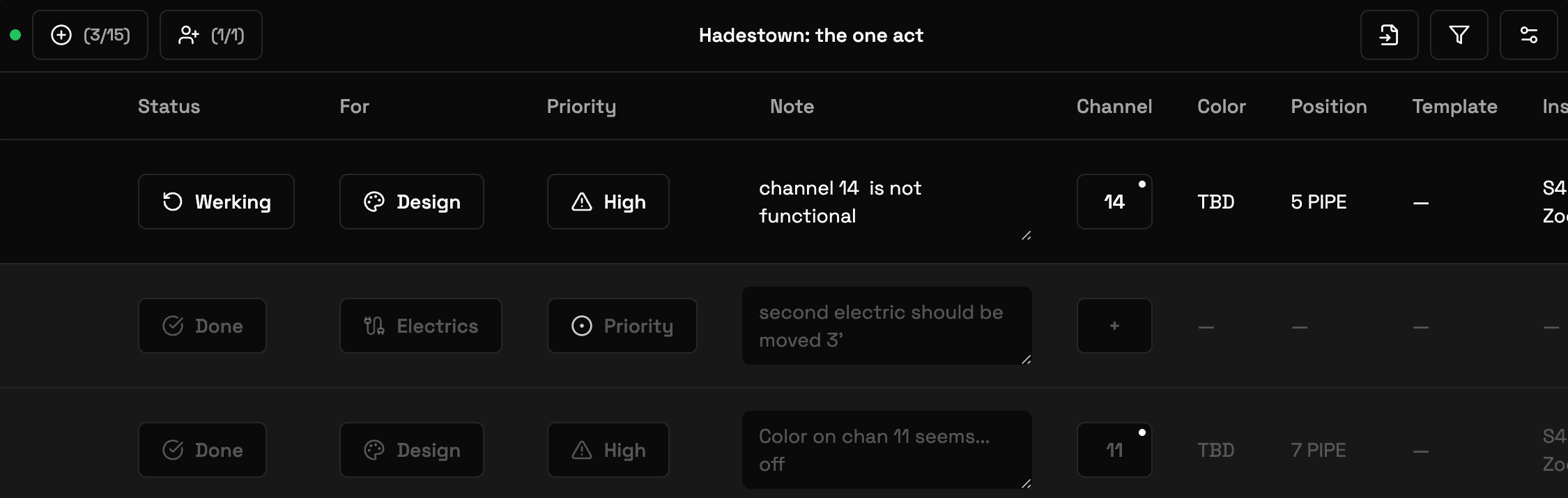Click the green online status dot
Viewport: 1568px width, 498px height.
[x=15, y=35]
